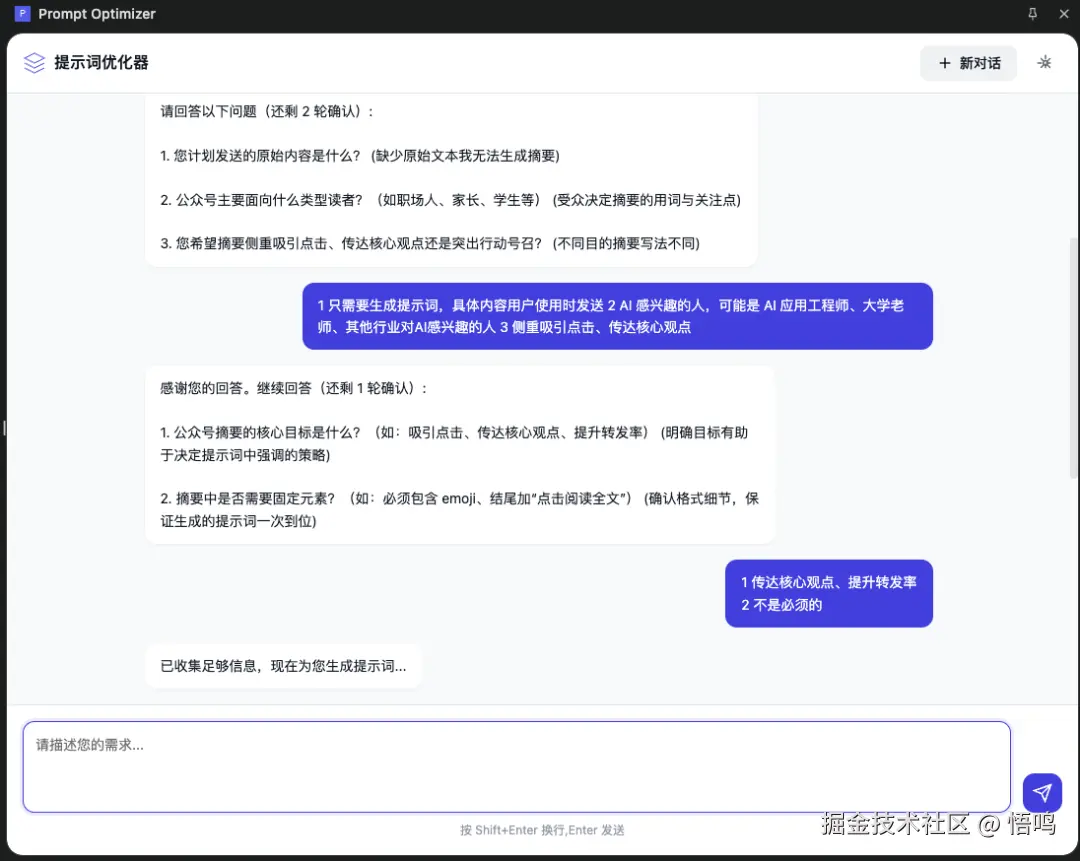
Task: Click the sun theme icon in the header
Action: [1044, 62]
